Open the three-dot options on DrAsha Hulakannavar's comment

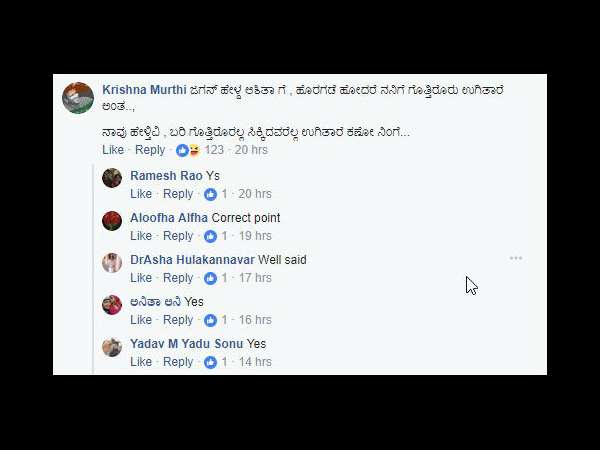click(516, 258)
